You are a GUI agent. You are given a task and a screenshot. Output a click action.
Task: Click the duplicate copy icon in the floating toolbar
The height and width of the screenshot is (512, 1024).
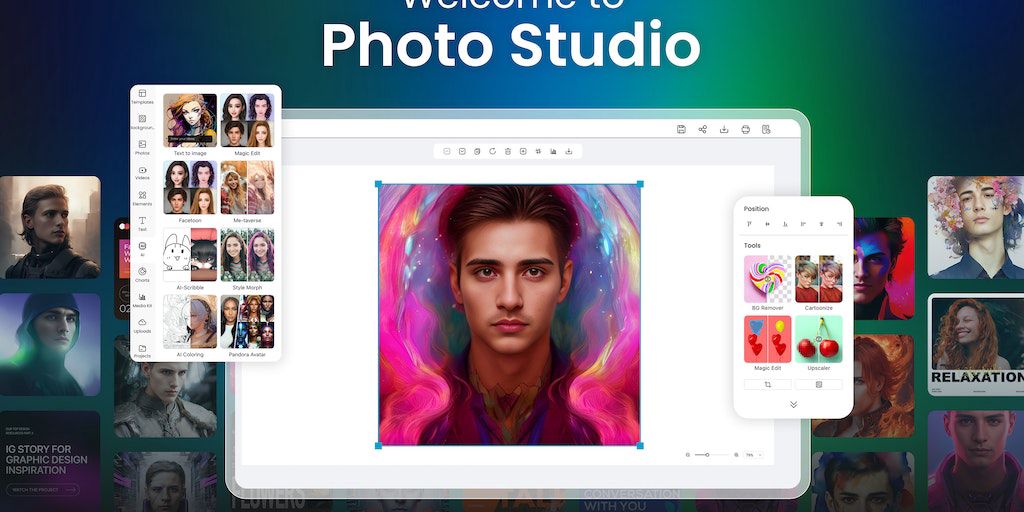477,151
